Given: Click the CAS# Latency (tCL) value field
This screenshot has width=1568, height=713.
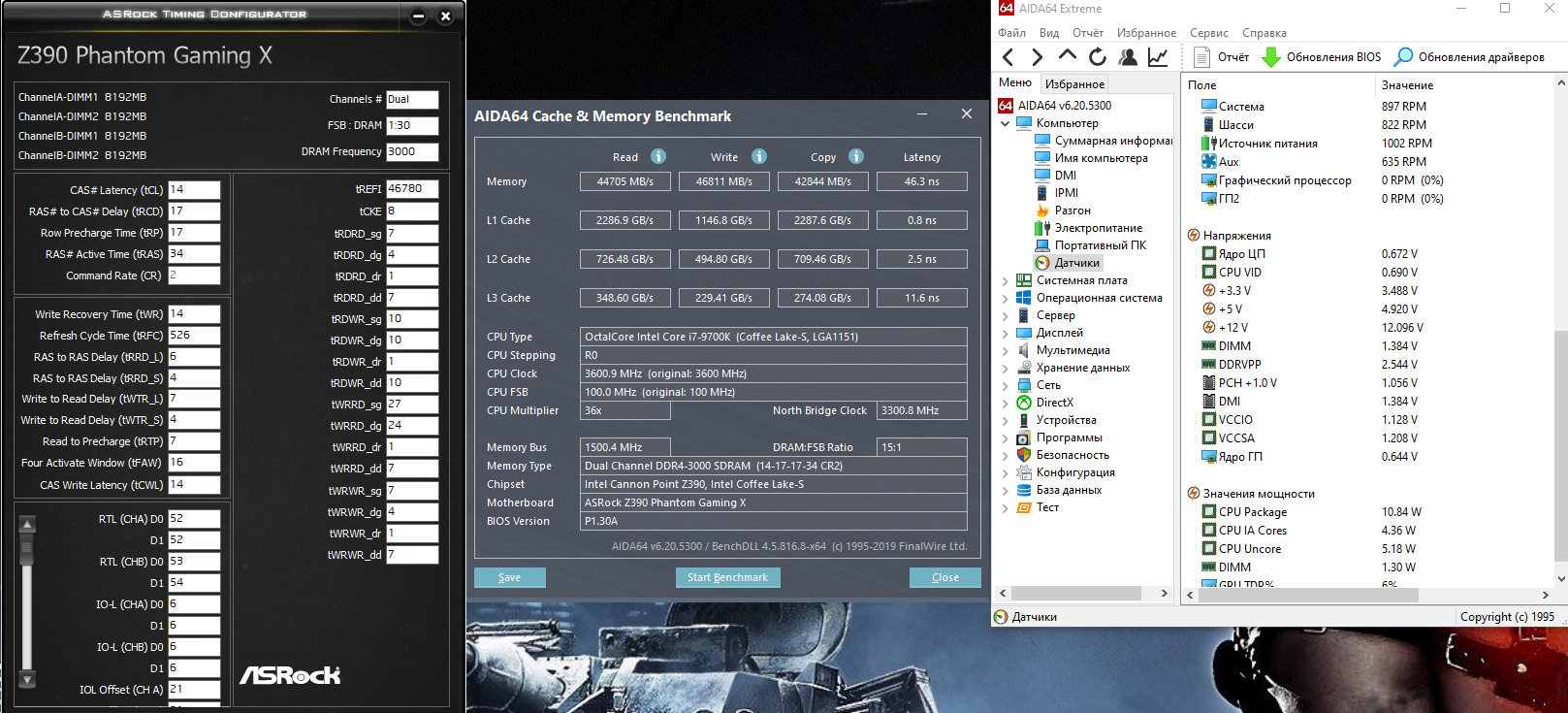Looking at the screenshot, I should 194,190.
